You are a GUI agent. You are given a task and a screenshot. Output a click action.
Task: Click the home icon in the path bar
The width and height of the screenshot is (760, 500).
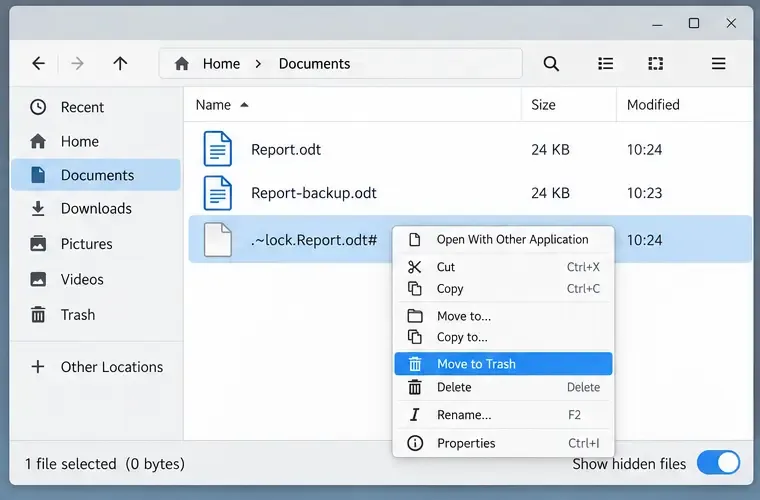pyautogui.click(x=182, y=63)
